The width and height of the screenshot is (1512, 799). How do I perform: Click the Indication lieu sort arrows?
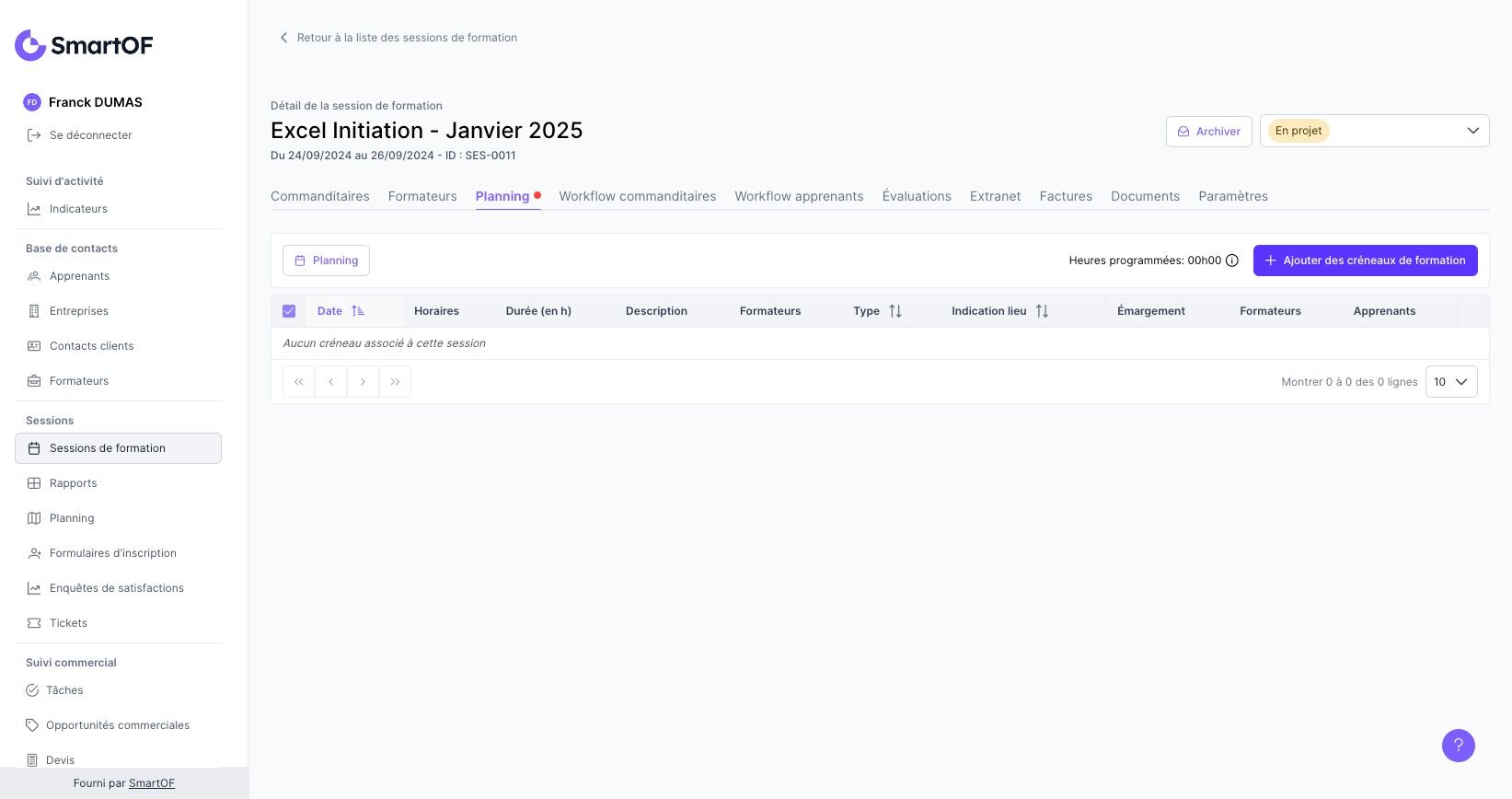tap(1042, 311)
